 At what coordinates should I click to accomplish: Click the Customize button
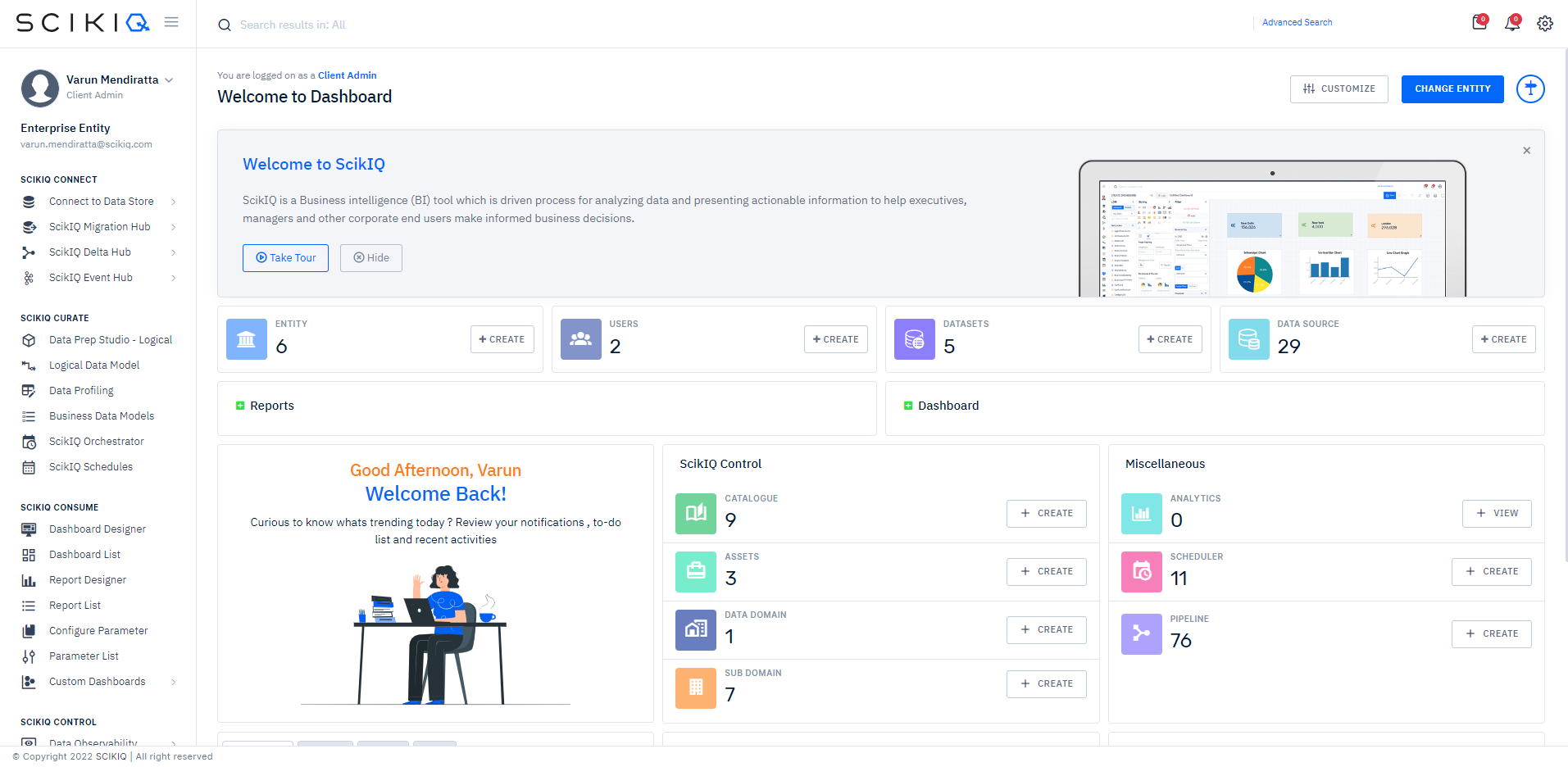(1339, 89)
